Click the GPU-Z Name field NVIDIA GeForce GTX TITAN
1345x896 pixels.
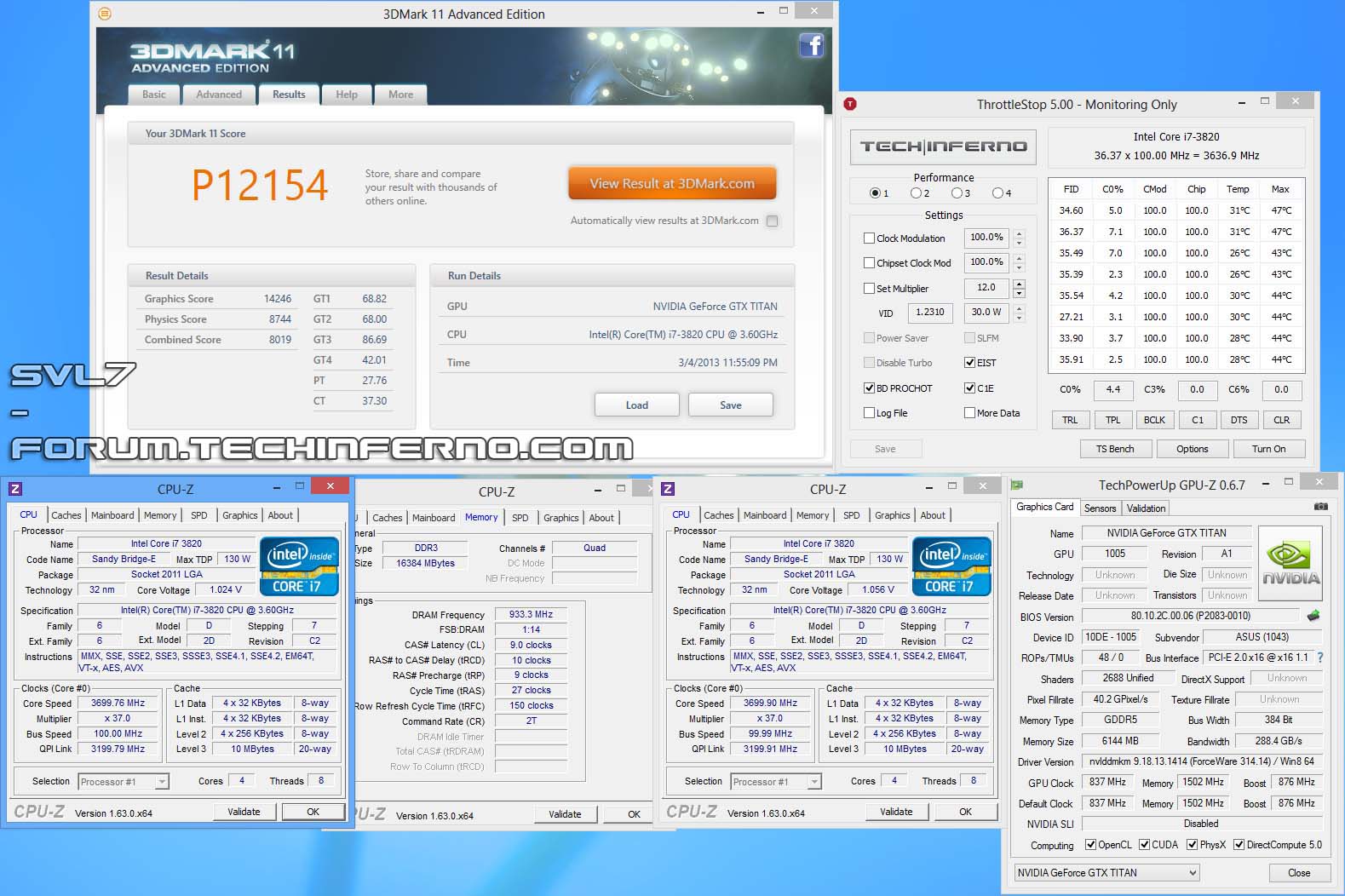(x=1166, y=533)
